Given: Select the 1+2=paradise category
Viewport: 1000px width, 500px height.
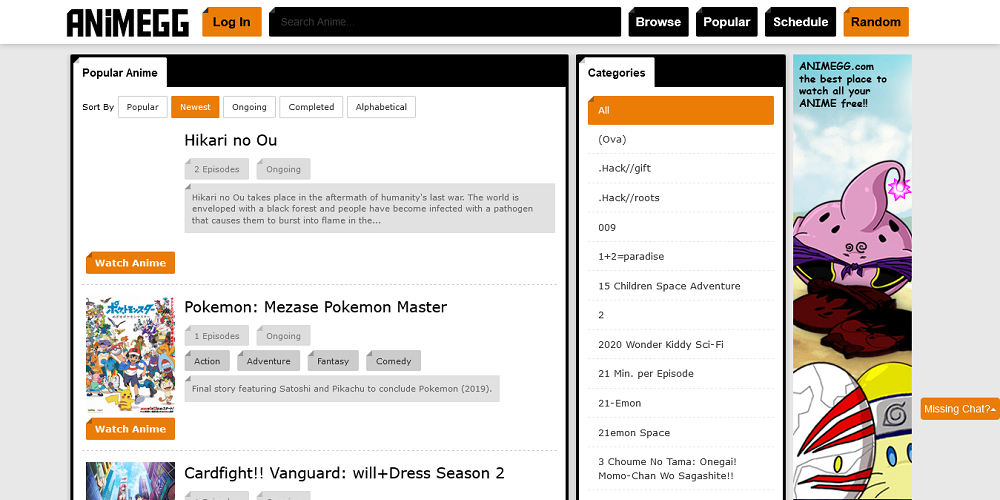Looking at the screenshot, I should tap(680, 256).
